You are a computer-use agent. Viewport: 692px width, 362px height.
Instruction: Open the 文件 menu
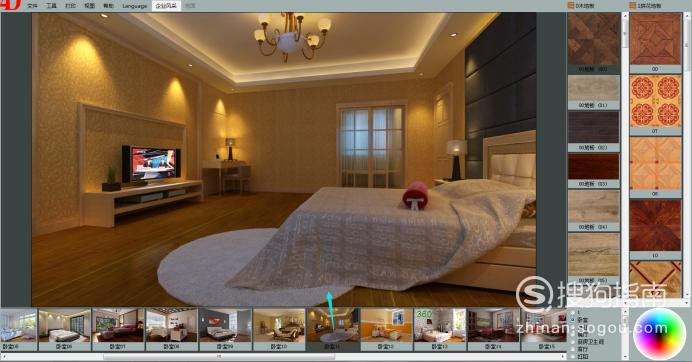pyautogui.click(x=32, y=6)
